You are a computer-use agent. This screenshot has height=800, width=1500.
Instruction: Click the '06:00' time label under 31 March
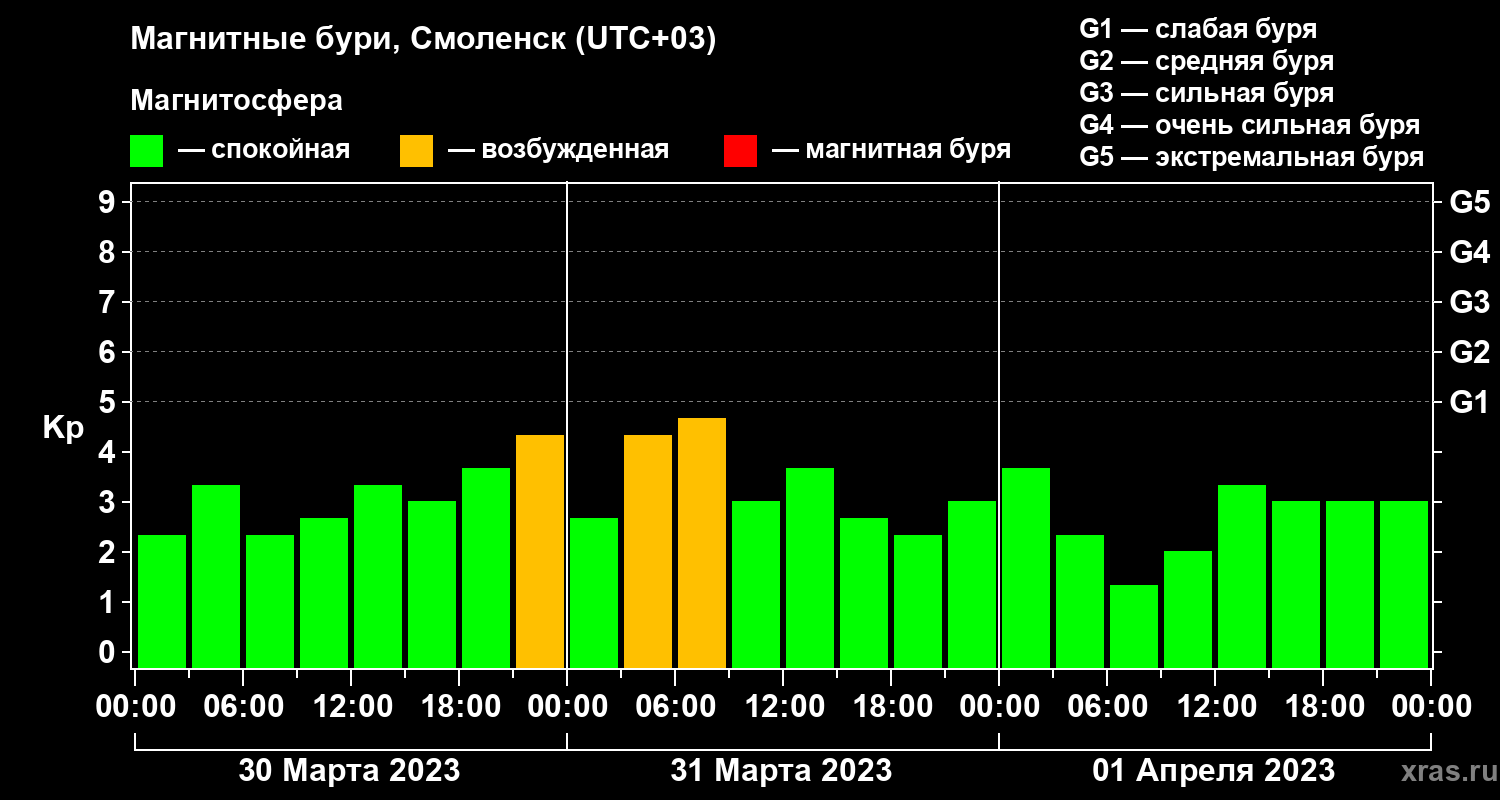click(x=675, y=707)
